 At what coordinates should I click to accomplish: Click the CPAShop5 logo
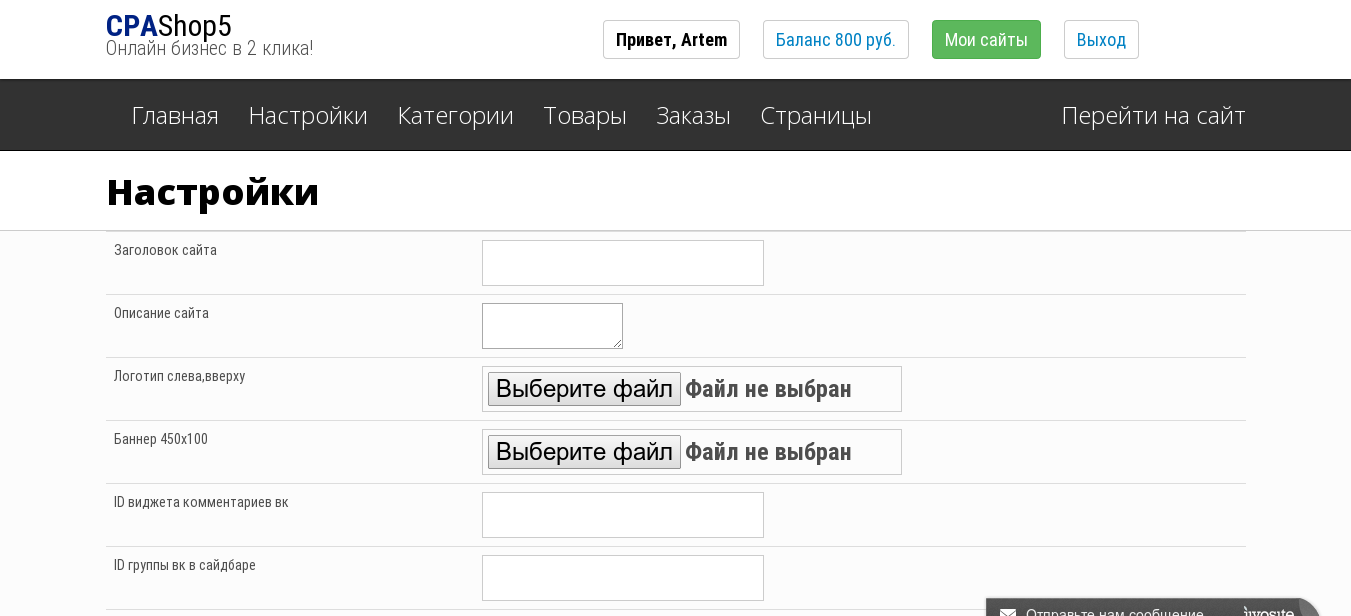(x=169, y=27)
